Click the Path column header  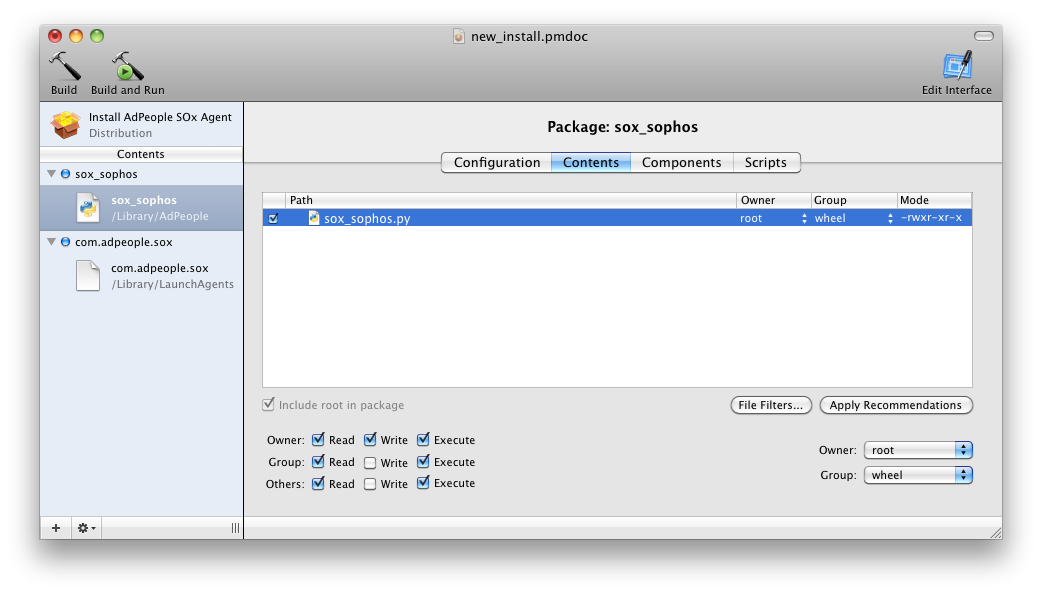[x=511, y=200]
